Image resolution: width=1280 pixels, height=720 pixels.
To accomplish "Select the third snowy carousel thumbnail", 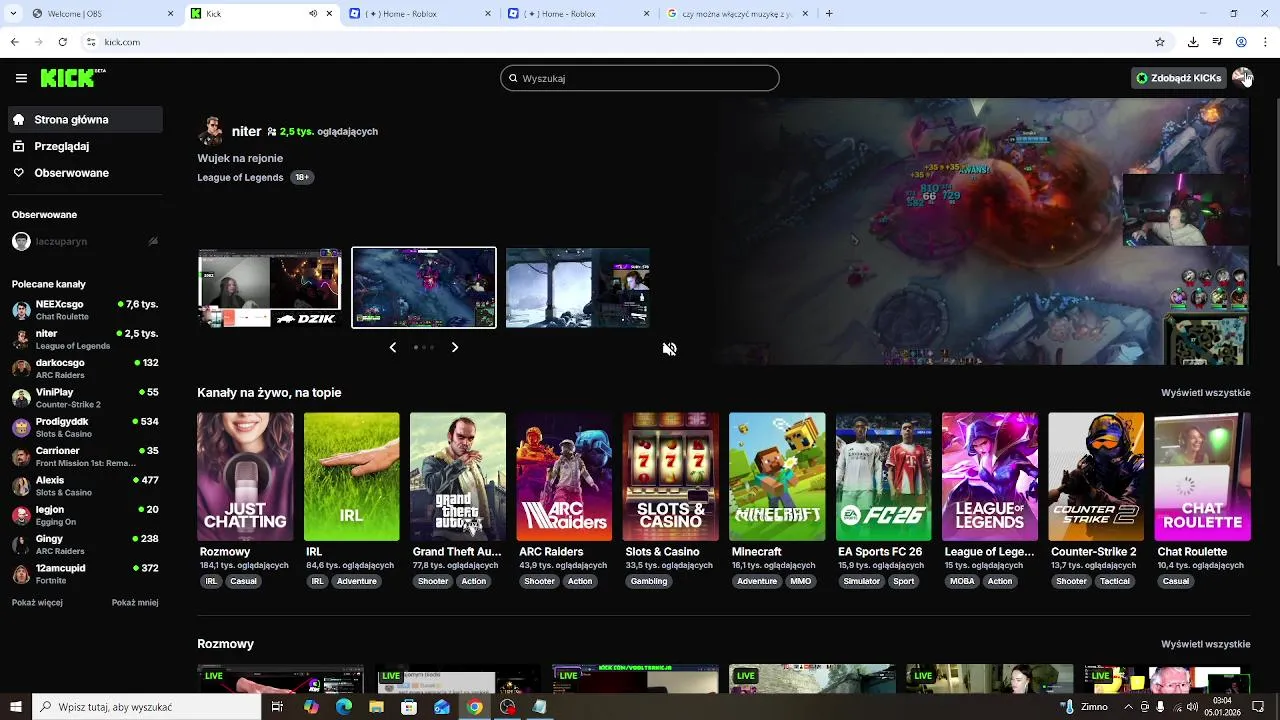I will point(578,288).
